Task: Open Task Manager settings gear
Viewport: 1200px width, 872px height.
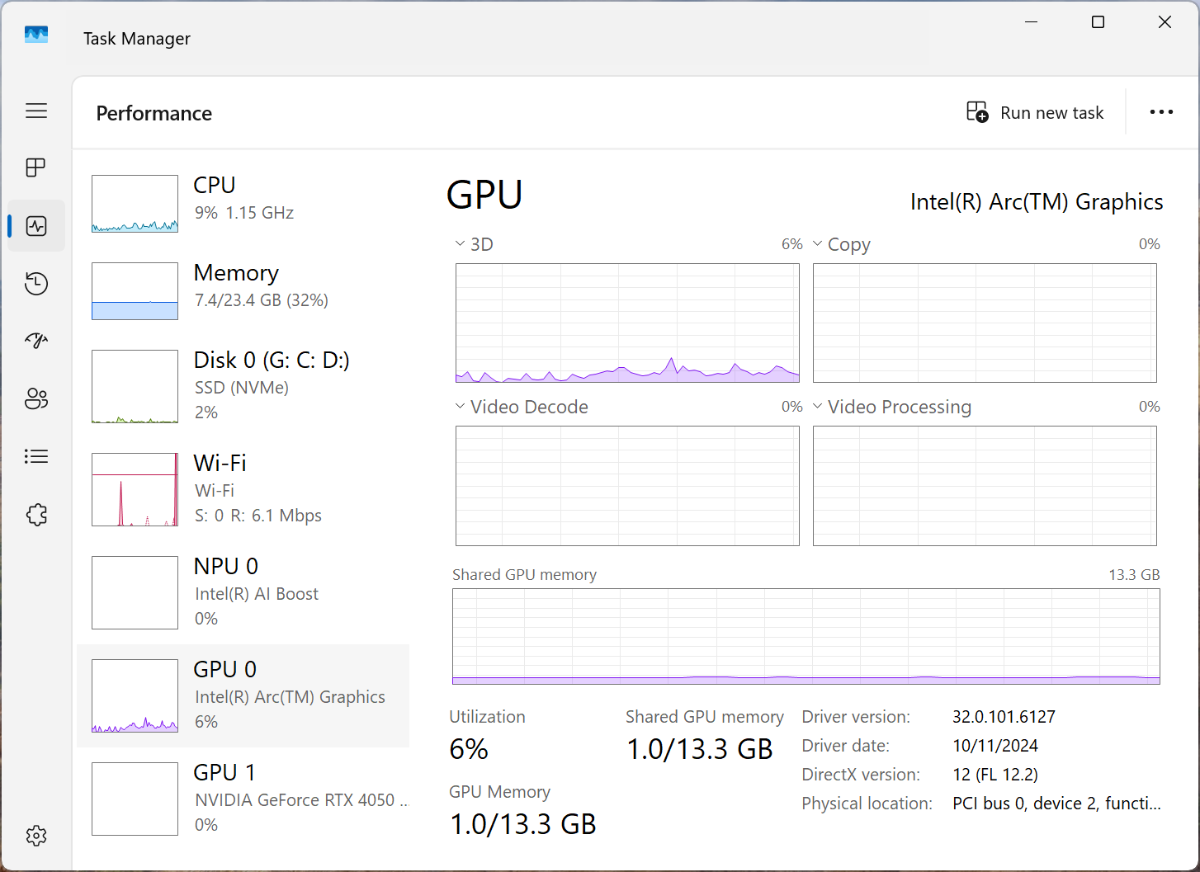Action: pos(36,835)
